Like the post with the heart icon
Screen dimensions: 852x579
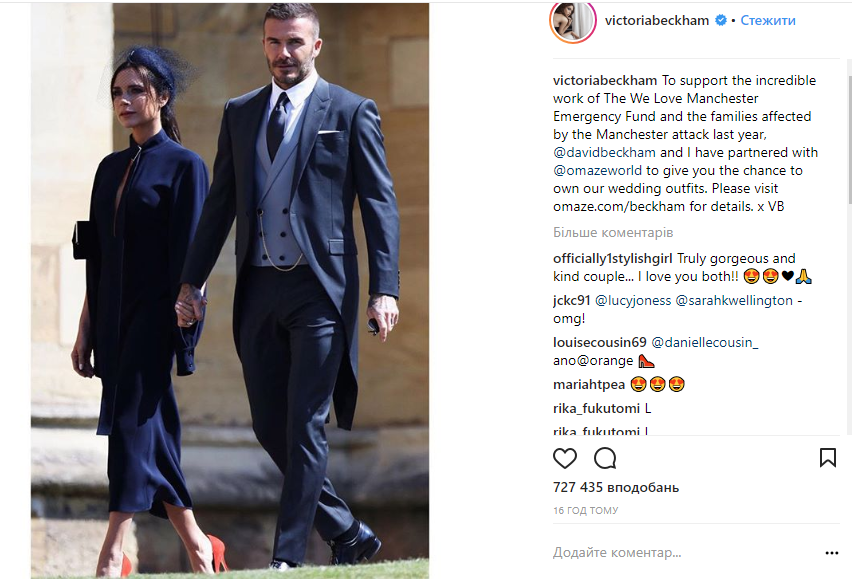click(x=565, y=458)
